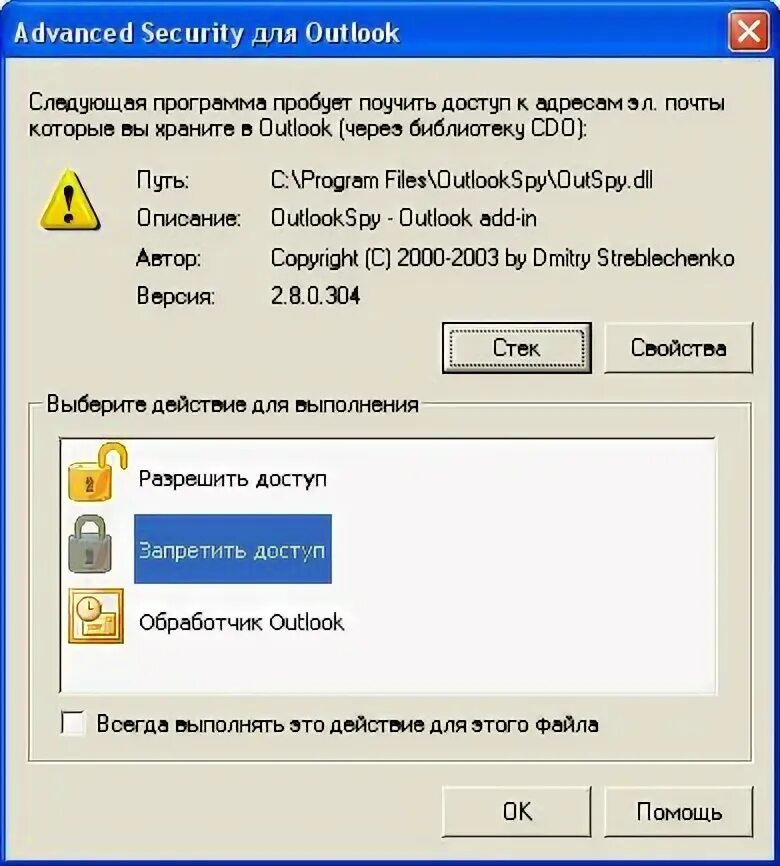Open file 'Свойства' button
This screenshot has height=866, width=780.
pyautogui.click(x=678, y=348)
